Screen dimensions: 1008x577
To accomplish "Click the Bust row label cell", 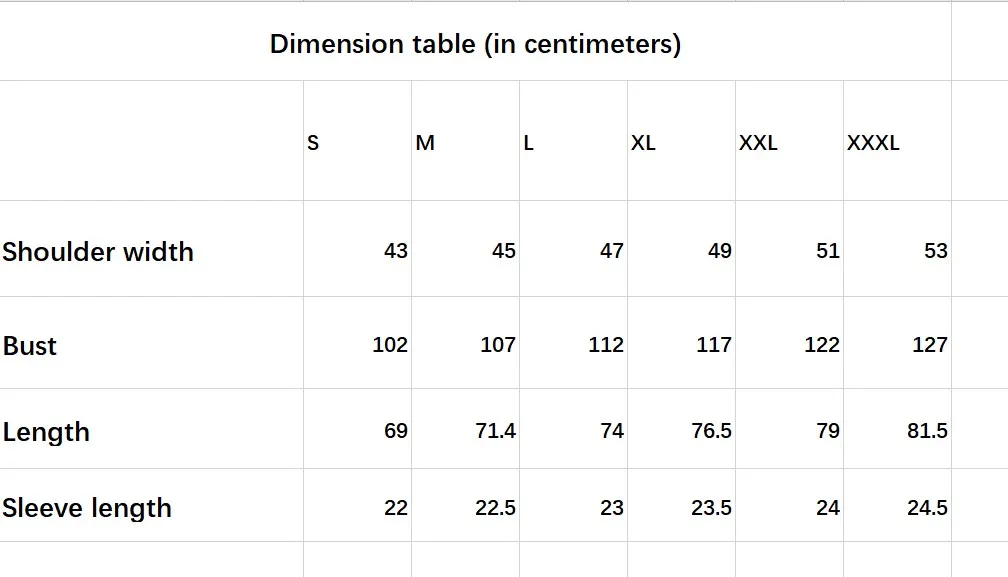I will tap(30, 346).
